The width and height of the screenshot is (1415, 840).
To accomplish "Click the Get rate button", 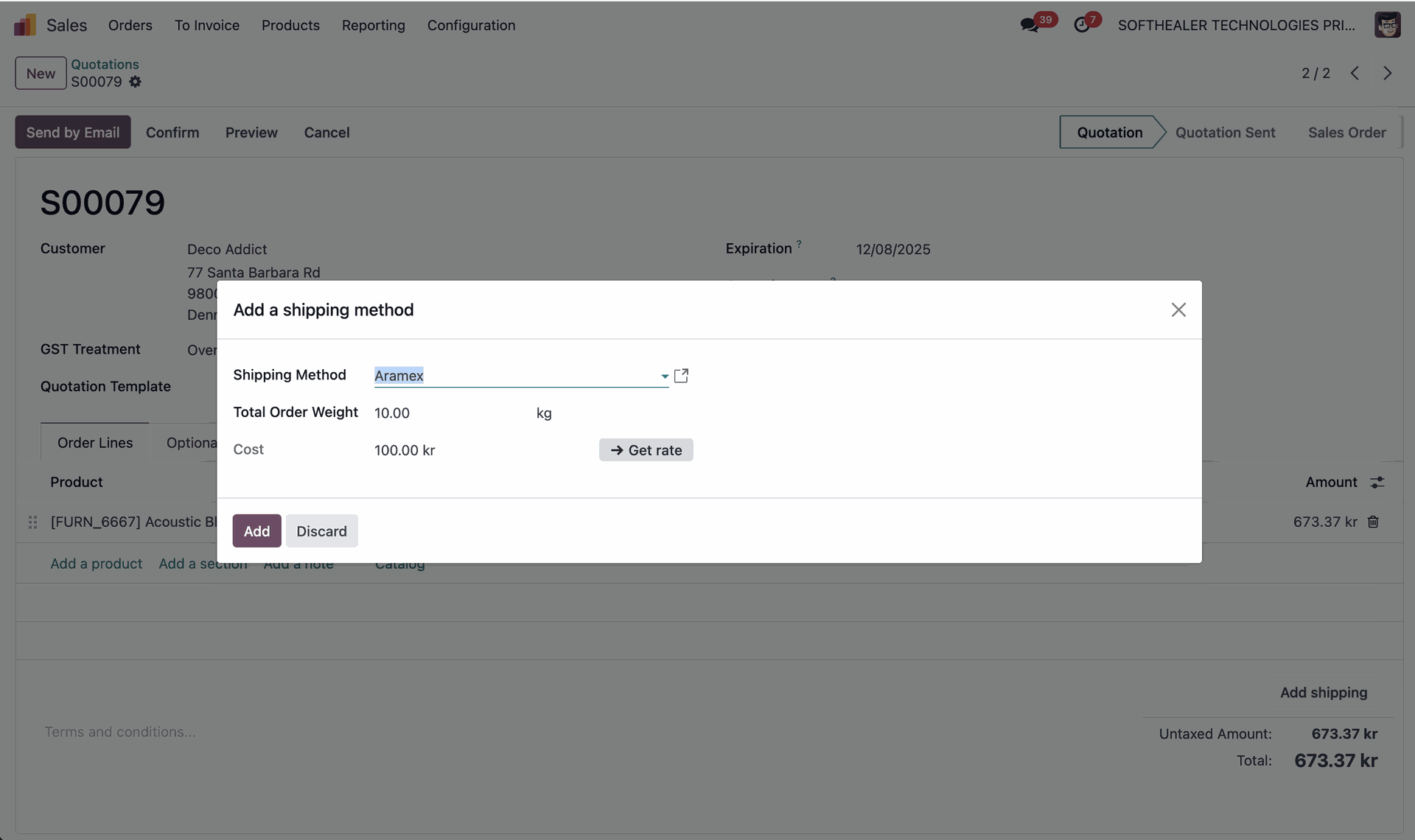I will point(646,450).
